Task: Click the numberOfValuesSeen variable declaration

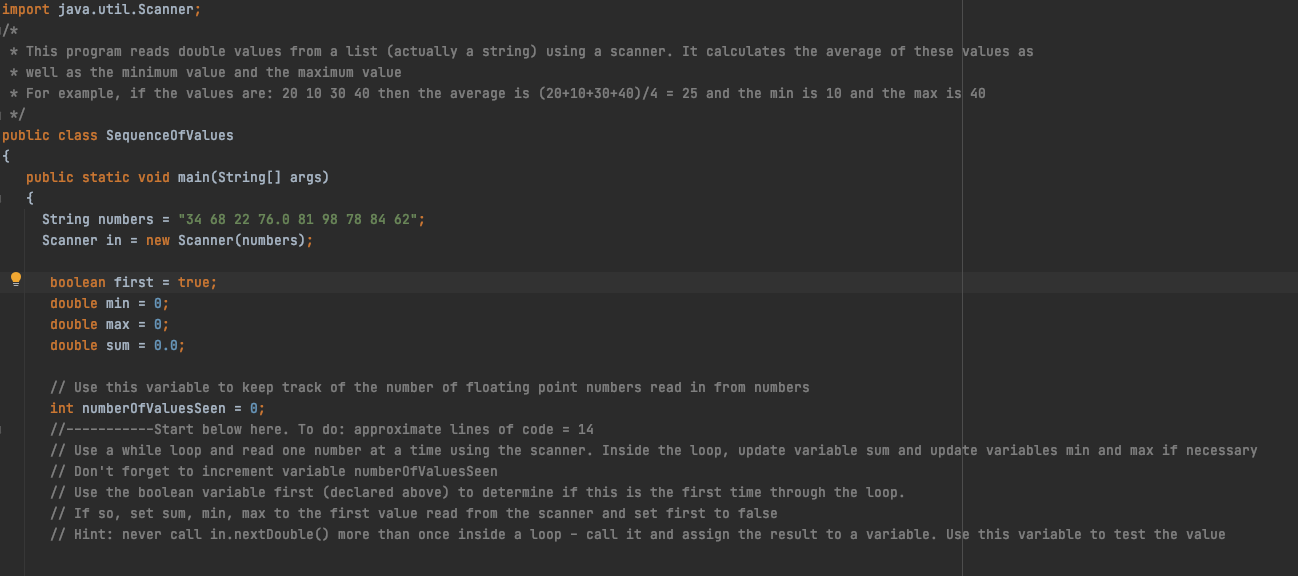Action: tap(158, 408)
